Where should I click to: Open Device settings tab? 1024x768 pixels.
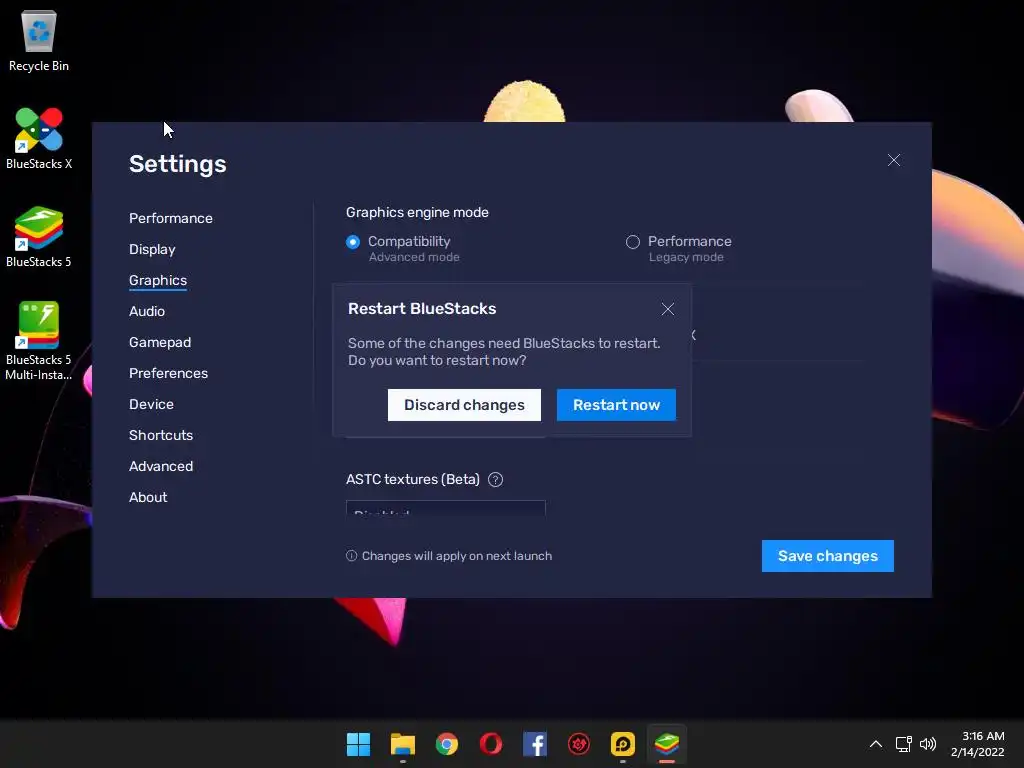coord(151,404)
